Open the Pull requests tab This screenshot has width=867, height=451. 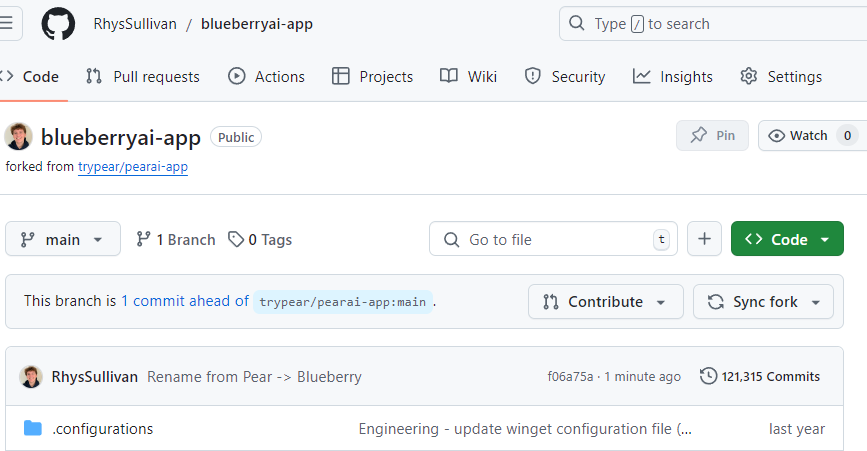click(143, 76)
